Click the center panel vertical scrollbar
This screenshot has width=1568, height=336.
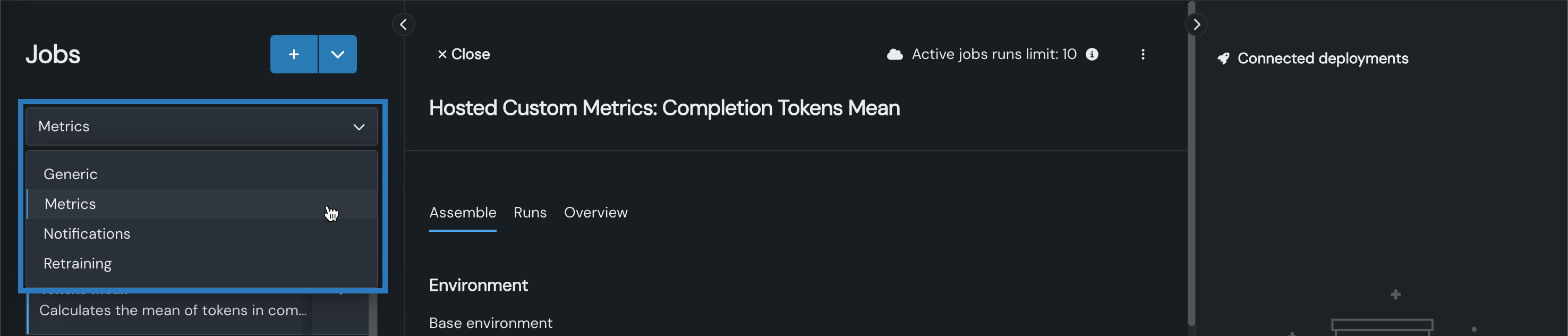click(1191, 164)
